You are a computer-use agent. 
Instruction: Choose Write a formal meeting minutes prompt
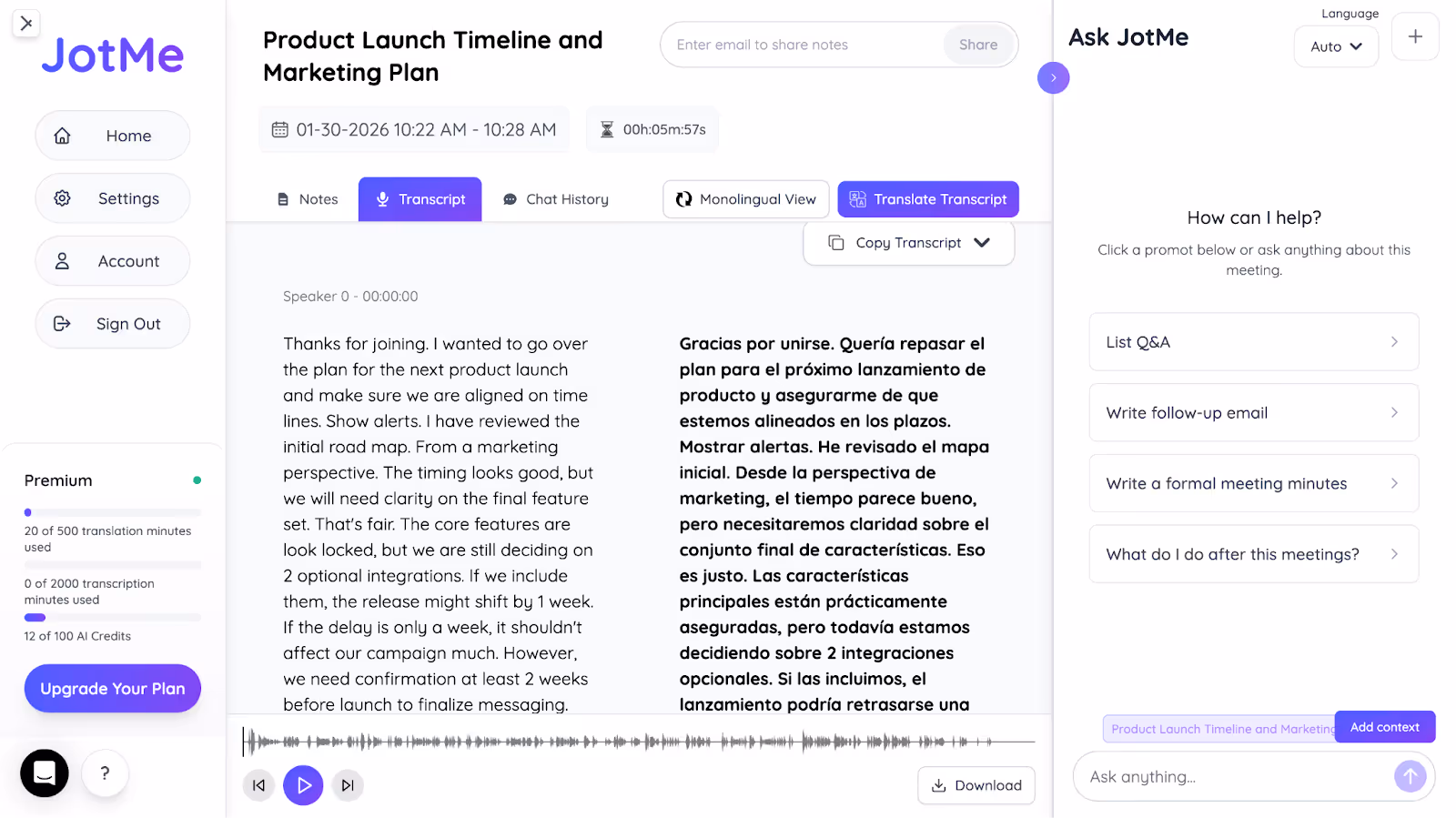pyautogui.click(x=1254, y=484)
